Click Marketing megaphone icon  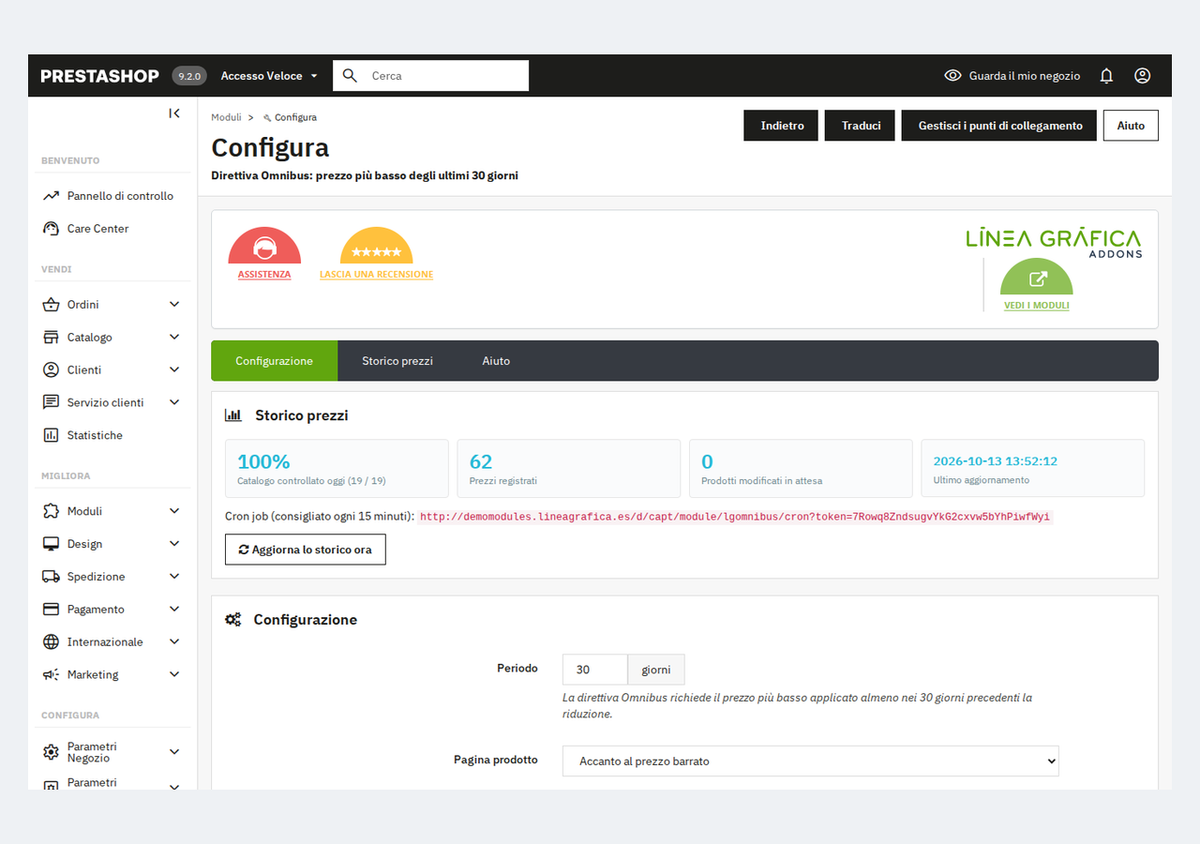tap(51, 675)
